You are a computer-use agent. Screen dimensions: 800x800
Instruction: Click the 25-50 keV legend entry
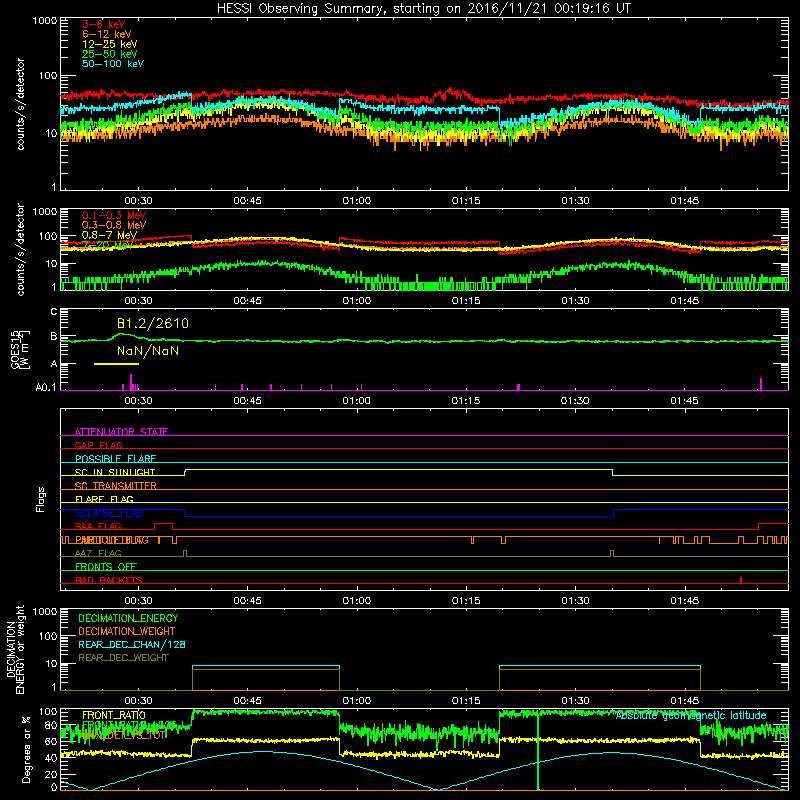click(x=110, y=54)
